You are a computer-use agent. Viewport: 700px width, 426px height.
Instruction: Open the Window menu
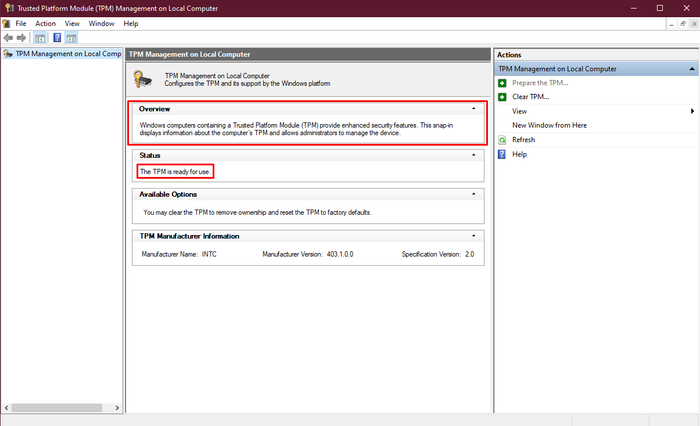click(101, 23)
